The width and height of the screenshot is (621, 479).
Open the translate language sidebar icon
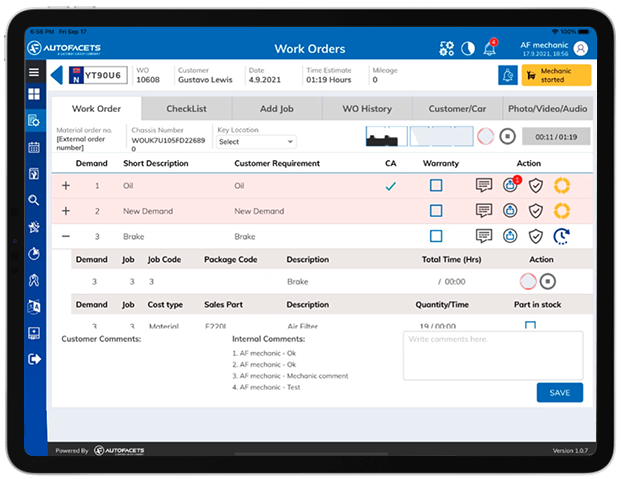34,307
